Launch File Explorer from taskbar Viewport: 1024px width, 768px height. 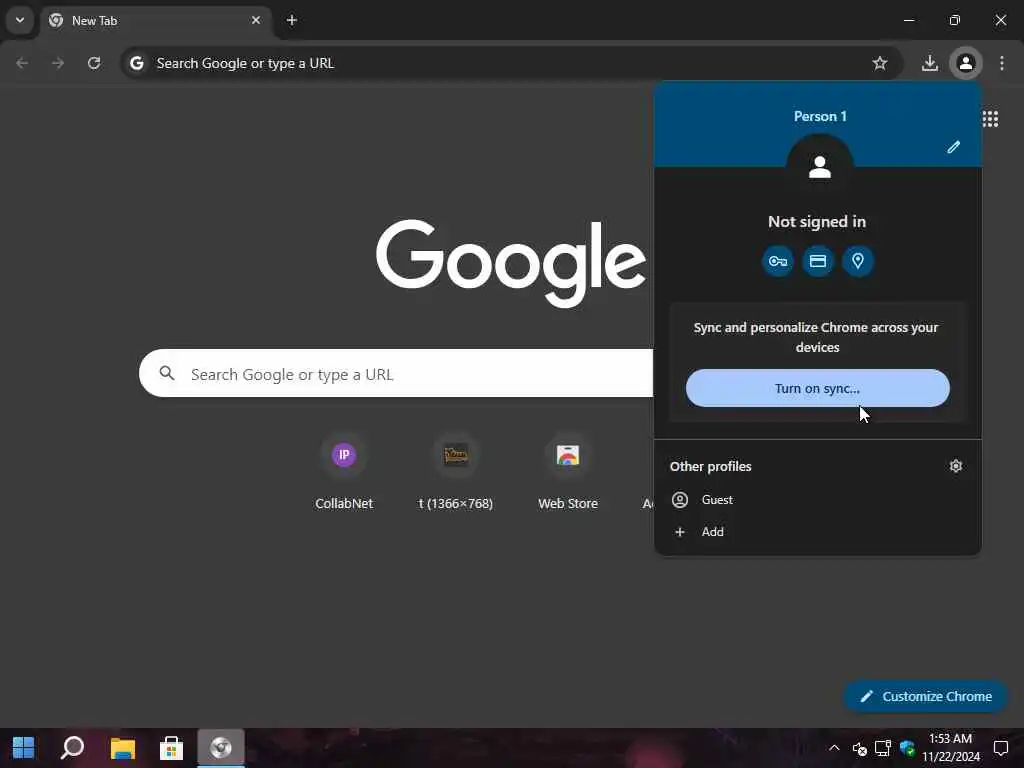(122, 748)
